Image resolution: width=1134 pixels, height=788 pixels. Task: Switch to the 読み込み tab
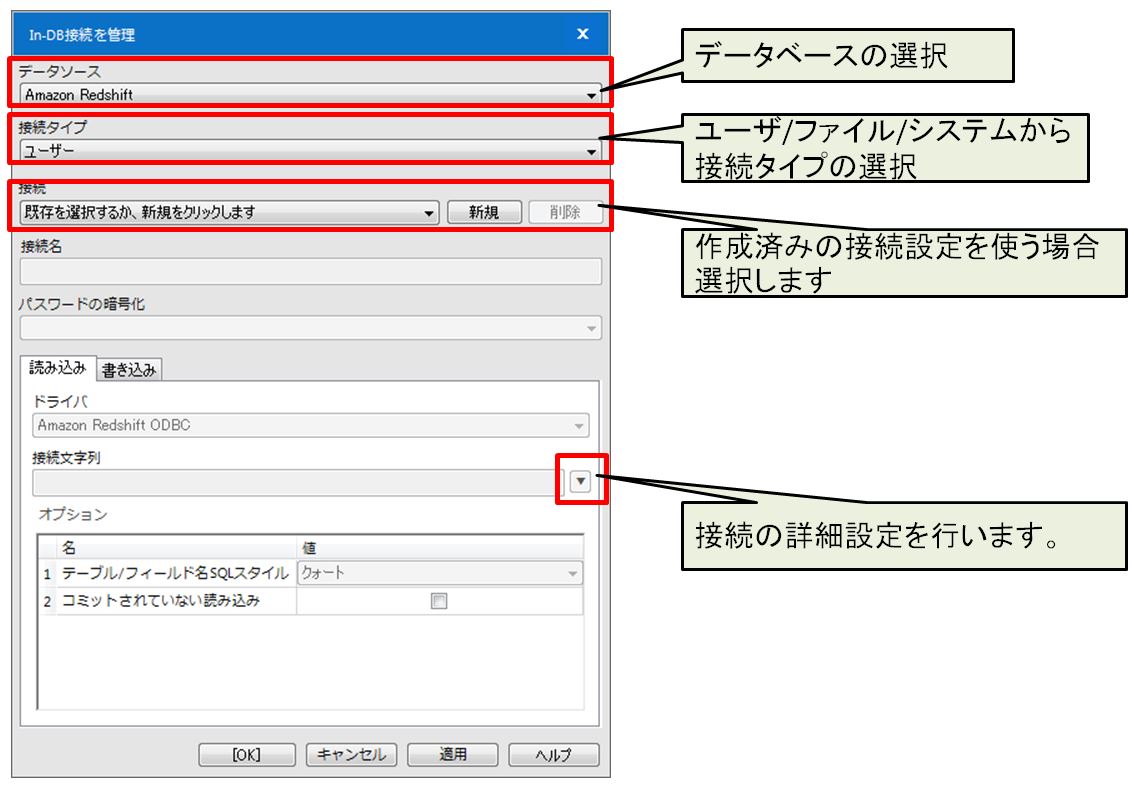58,368
